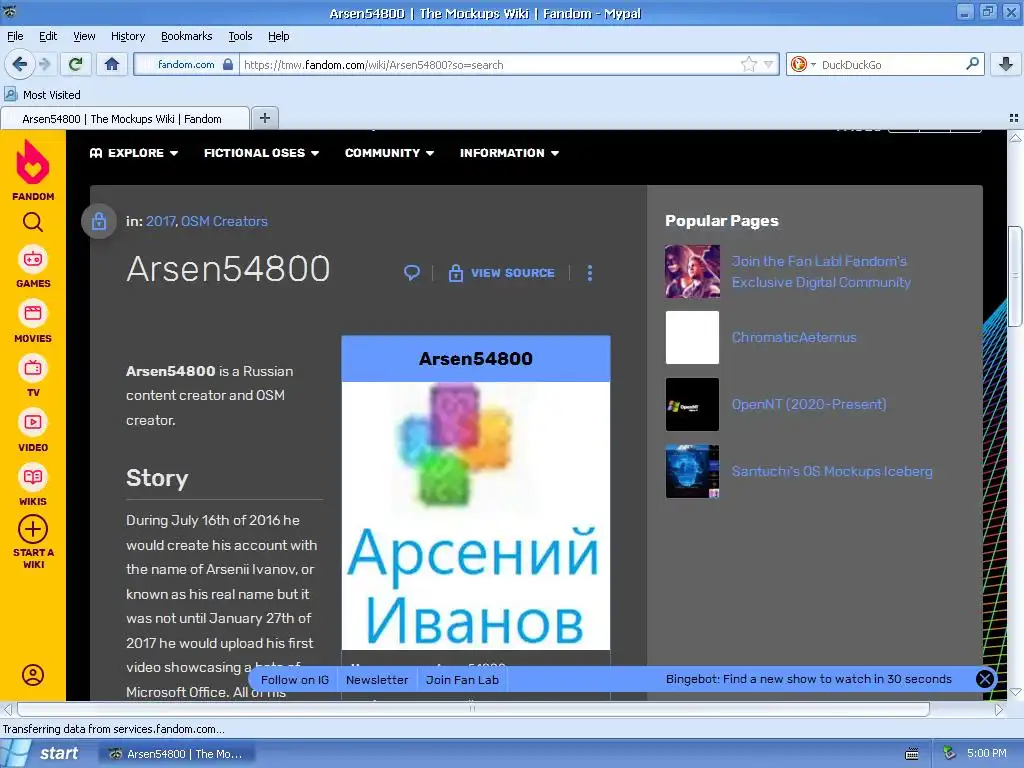Open the tray keyboard icon

click(912, 754)
